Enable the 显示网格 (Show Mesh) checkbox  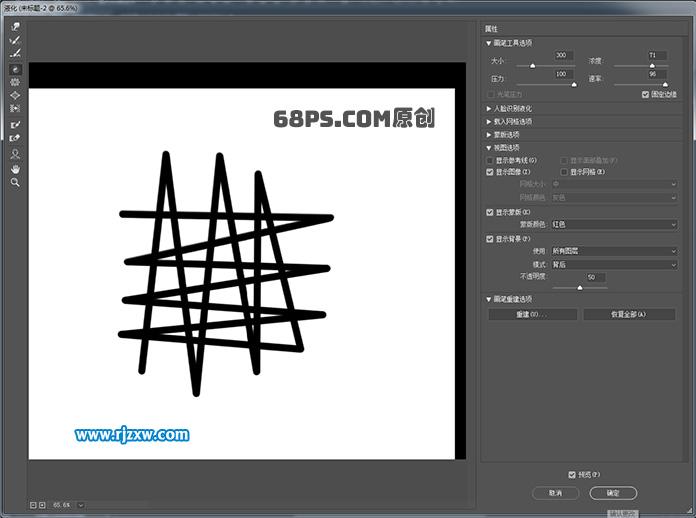point(563,172)
